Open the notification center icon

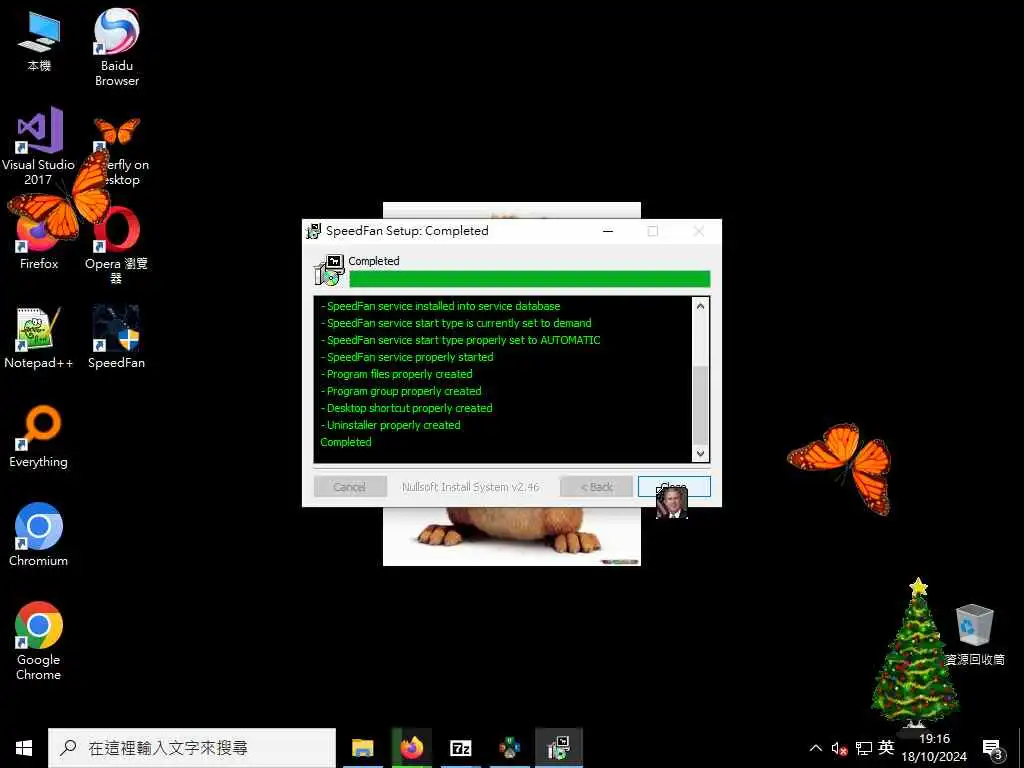tap(993, 750)
